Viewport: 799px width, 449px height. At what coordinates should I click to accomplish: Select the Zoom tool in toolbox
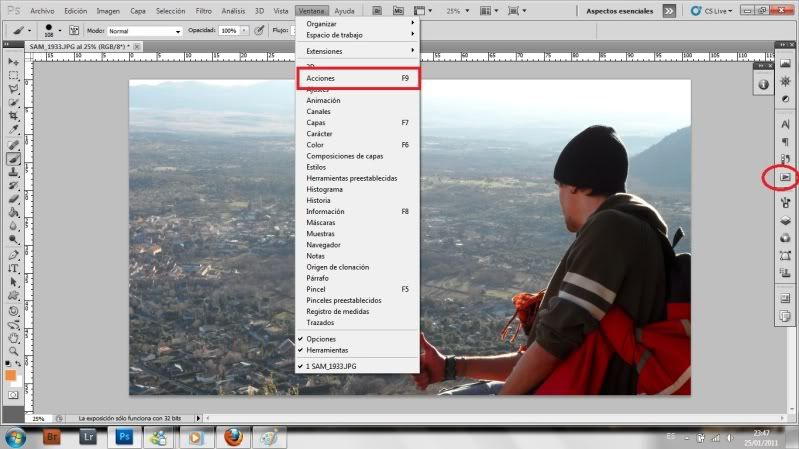tap(13, 351)
